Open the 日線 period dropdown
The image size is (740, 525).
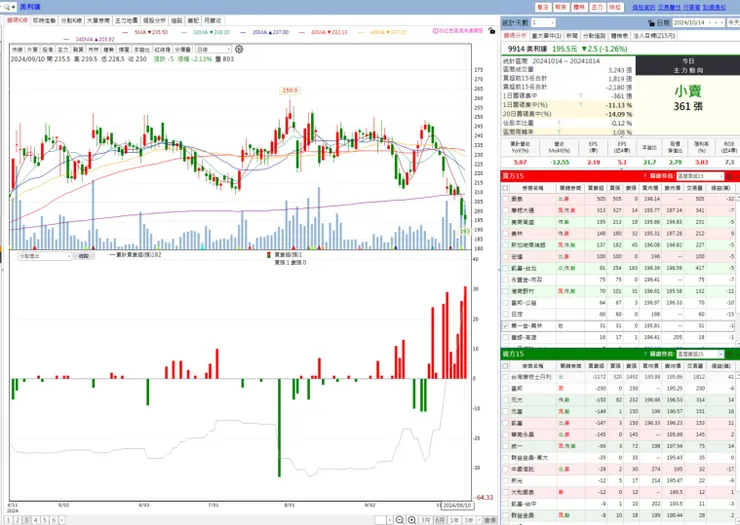tap(213, 49)
